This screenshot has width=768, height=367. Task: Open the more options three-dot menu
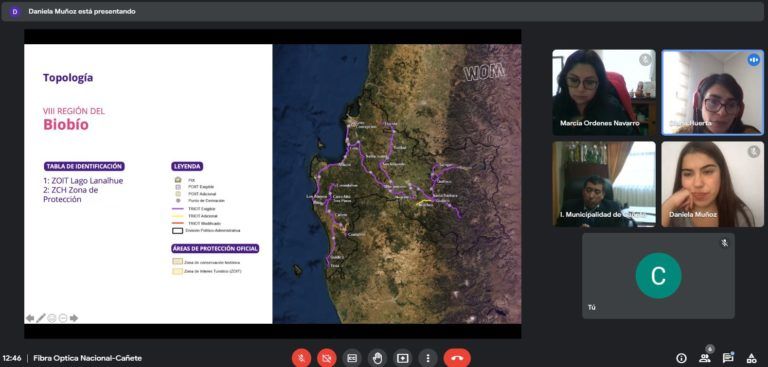(x=428, y=358)
